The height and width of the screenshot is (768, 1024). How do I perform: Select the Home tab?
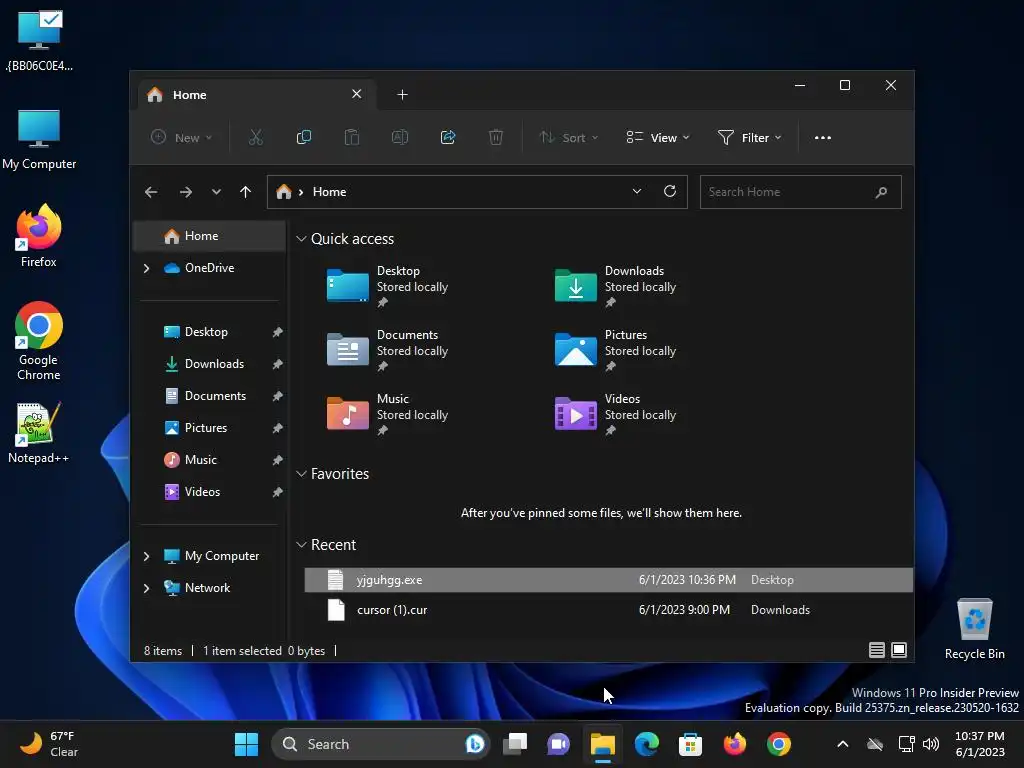tap(256, 95)
